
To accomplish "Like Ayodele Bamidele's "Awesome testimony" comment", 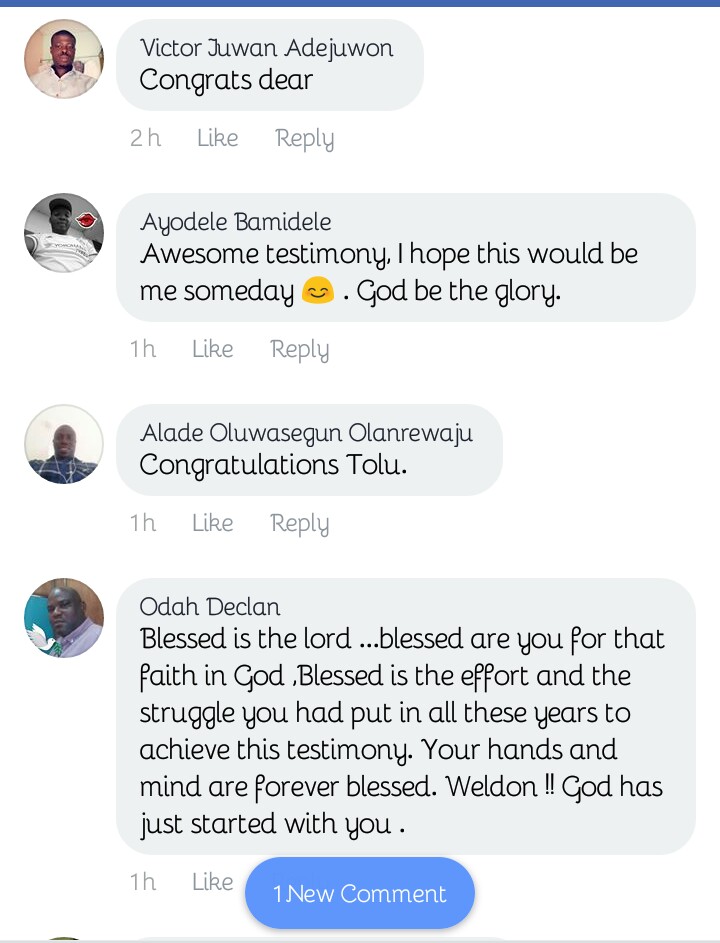I will [x=212, y=349].
